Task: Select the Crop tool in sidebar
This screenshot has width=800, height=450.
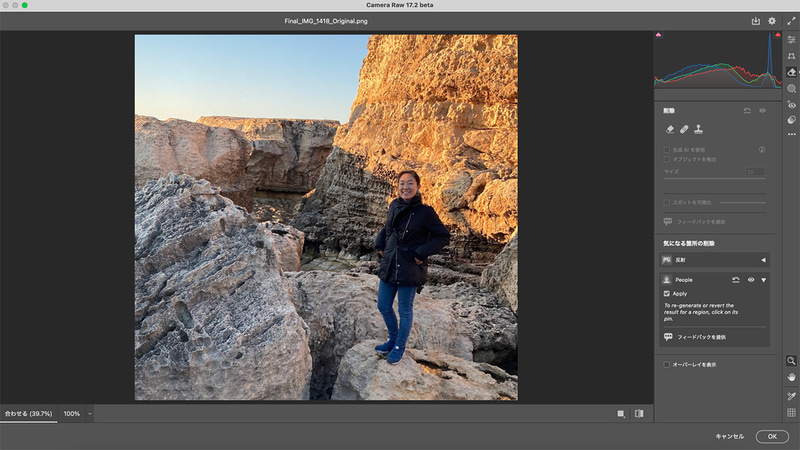Action: (791, 56)
